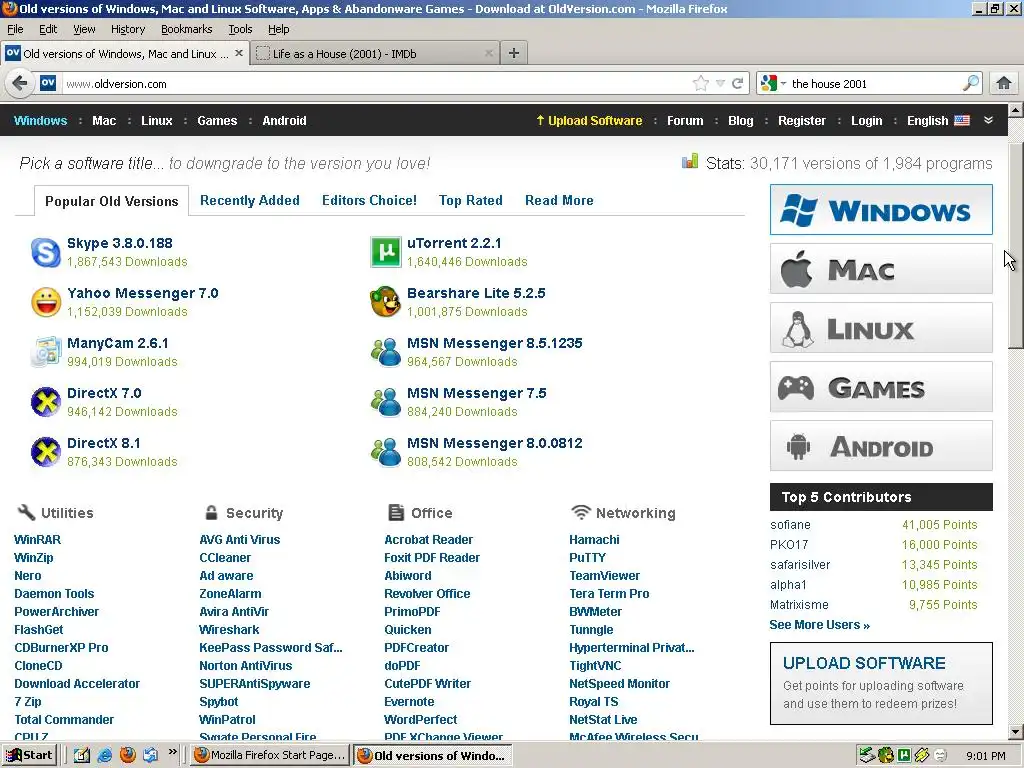Click the Upload Software promo box
1024x768 pixels.
881,683
